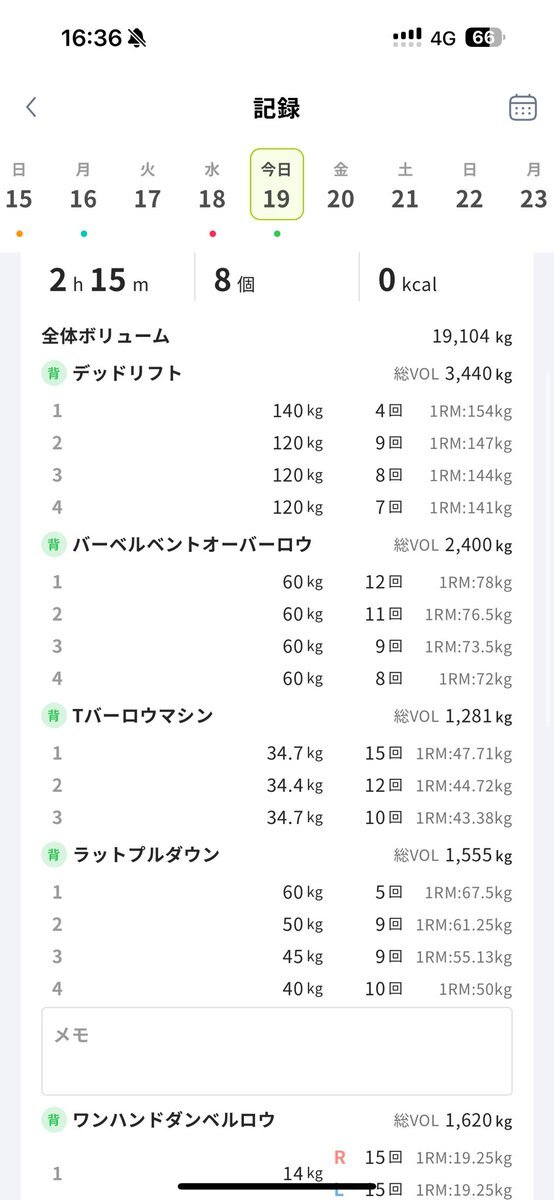The height and width of the screenshot is (1200, 554).
Task: Select Wednesday 18 in date strip
Action: click(212, 190)
